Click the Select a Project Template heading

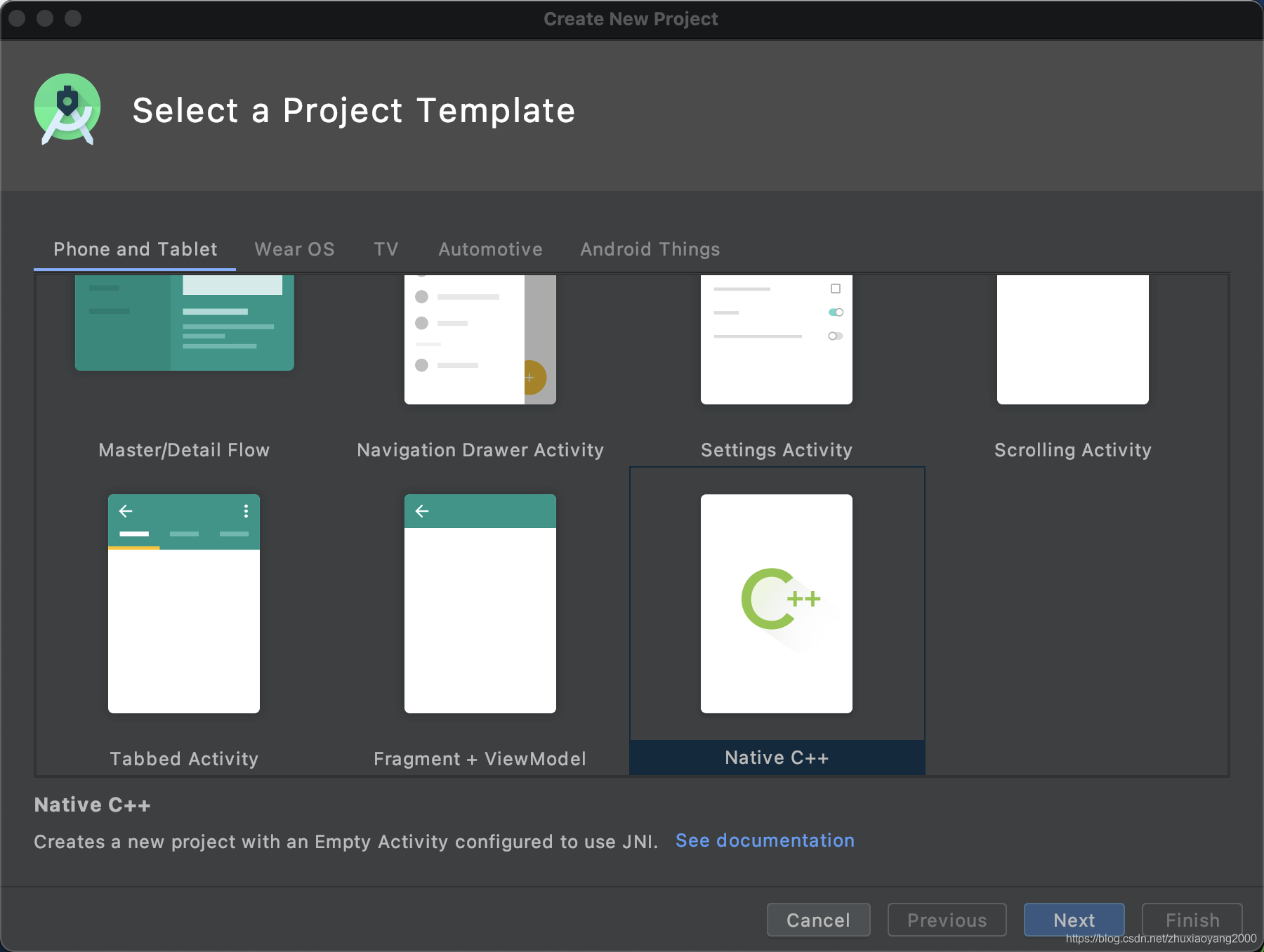tap(354, 110)
